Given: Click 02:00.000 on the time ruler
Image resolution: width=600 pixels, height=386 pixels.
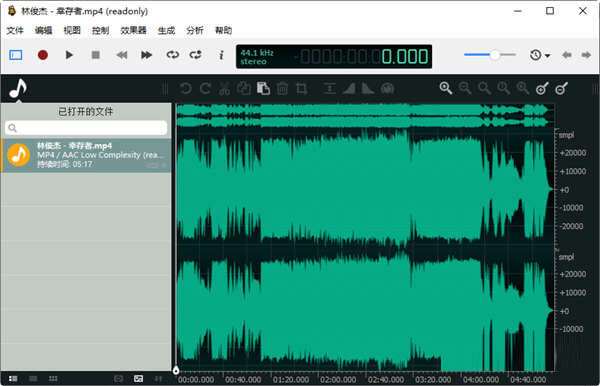Looking at the screenshot, I should (338, 379).
